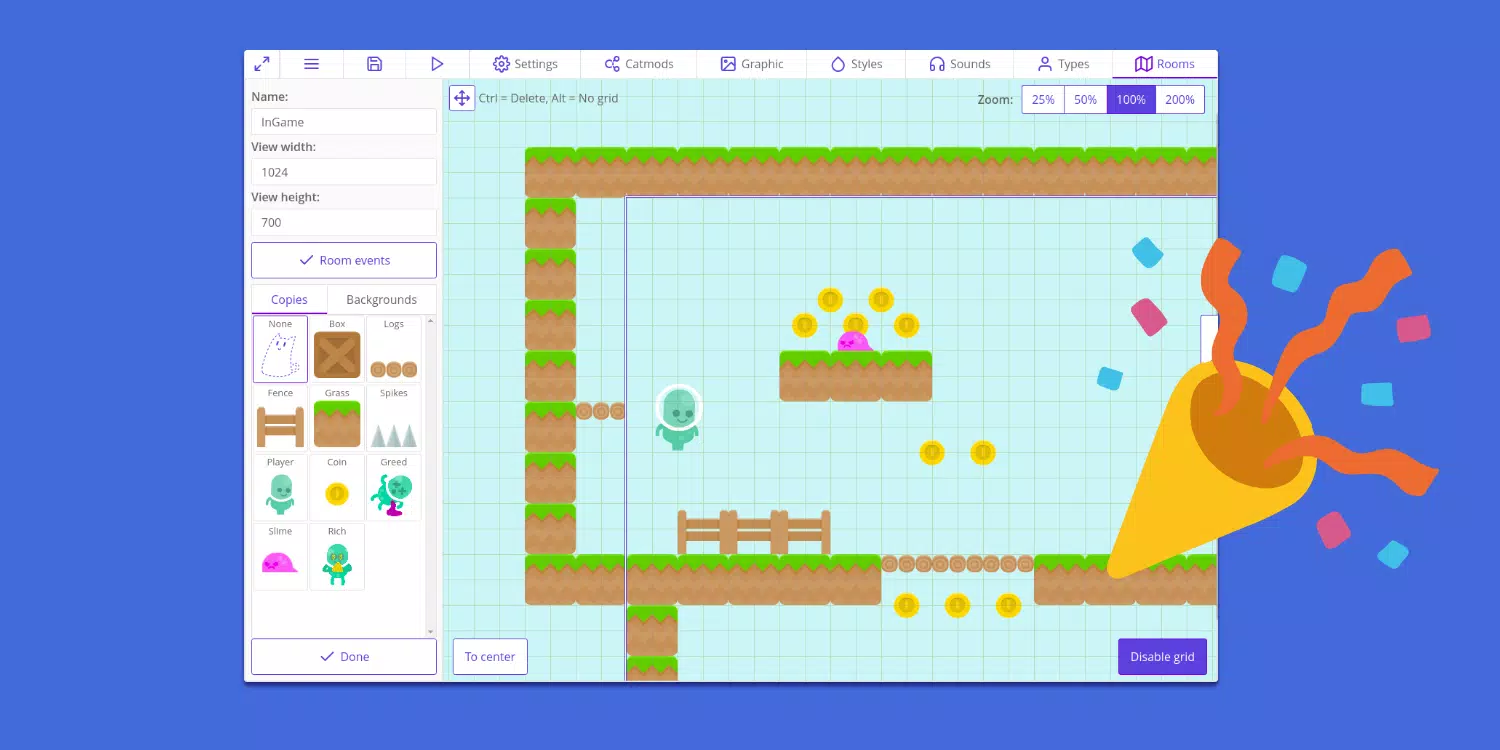The width and height of the screenshot is (1500, 750).
Task: Disable the grid in the room editor
Action: tap(1162, 657)
